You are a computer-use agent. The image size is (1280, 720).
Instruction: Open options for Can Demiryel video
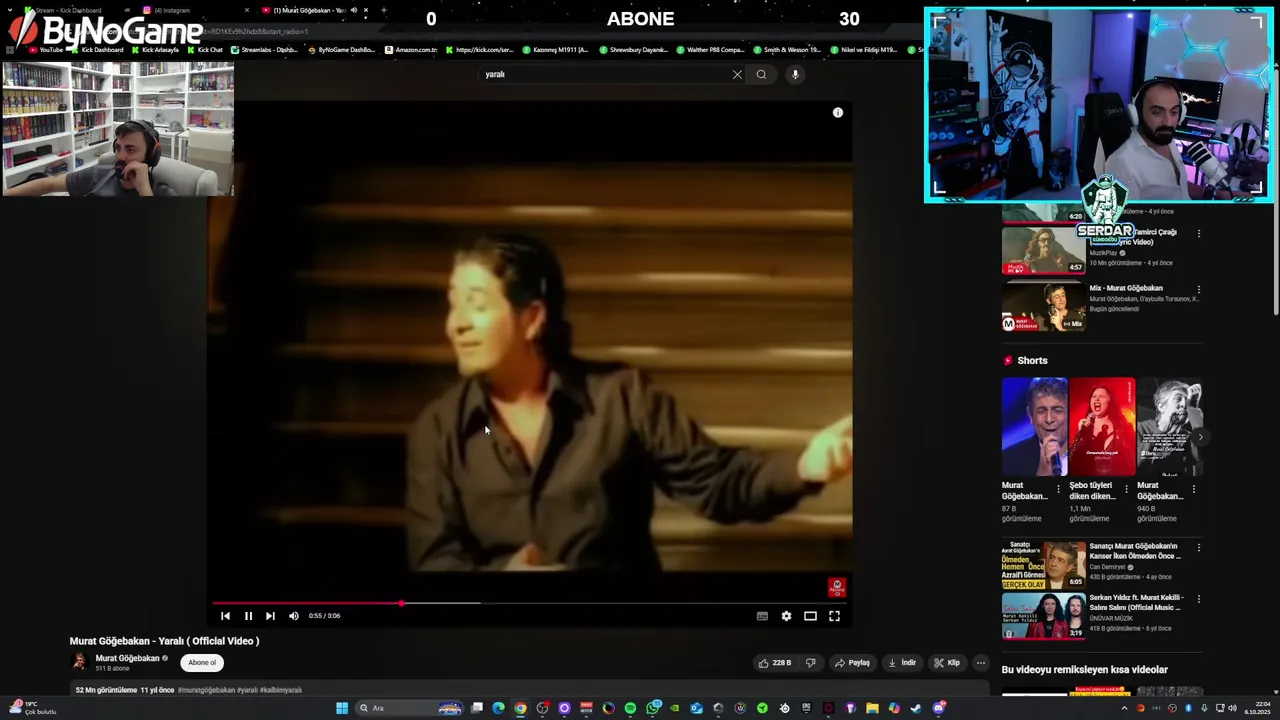coord(1199,548)
